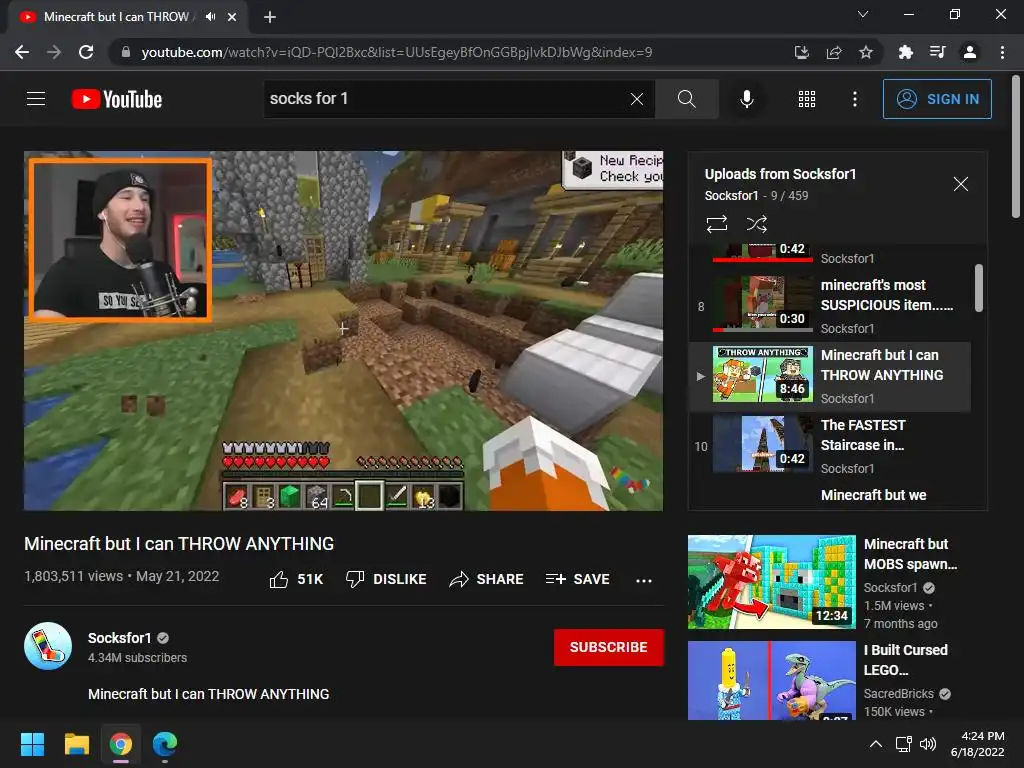Click the video player to pause
Screen dimensions: 1024x768
click(x=344, y=331)
